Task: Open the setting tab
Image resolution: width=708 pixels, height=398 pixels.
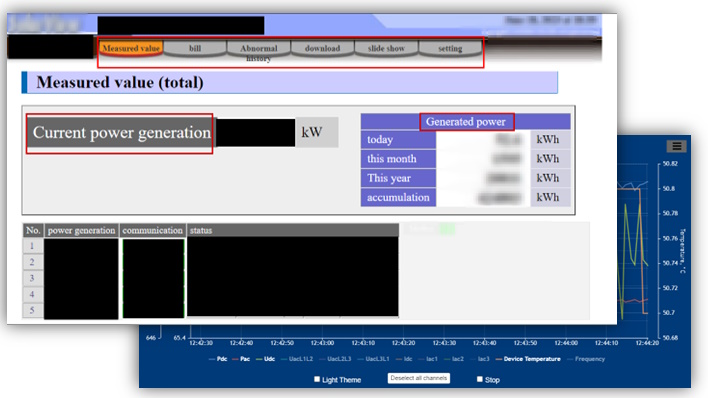Action: coord(450,48)
